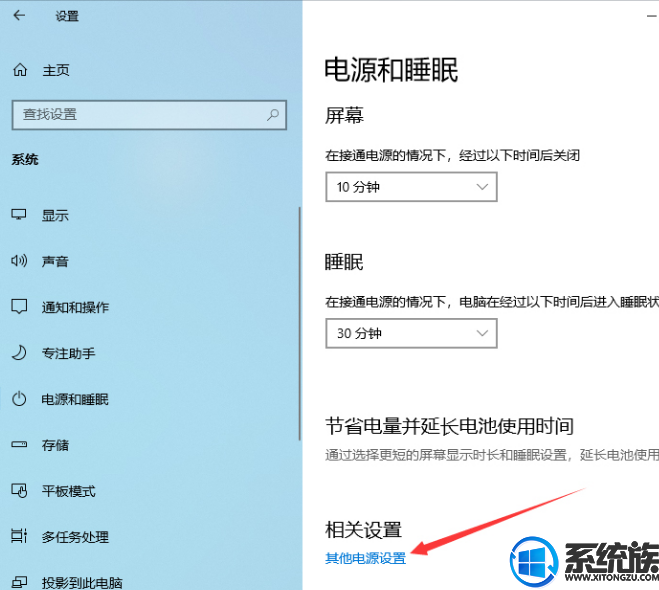
Task: Click the sidebar vertical scrollbar
Action: pyautogui.click(x=300, y=324)
